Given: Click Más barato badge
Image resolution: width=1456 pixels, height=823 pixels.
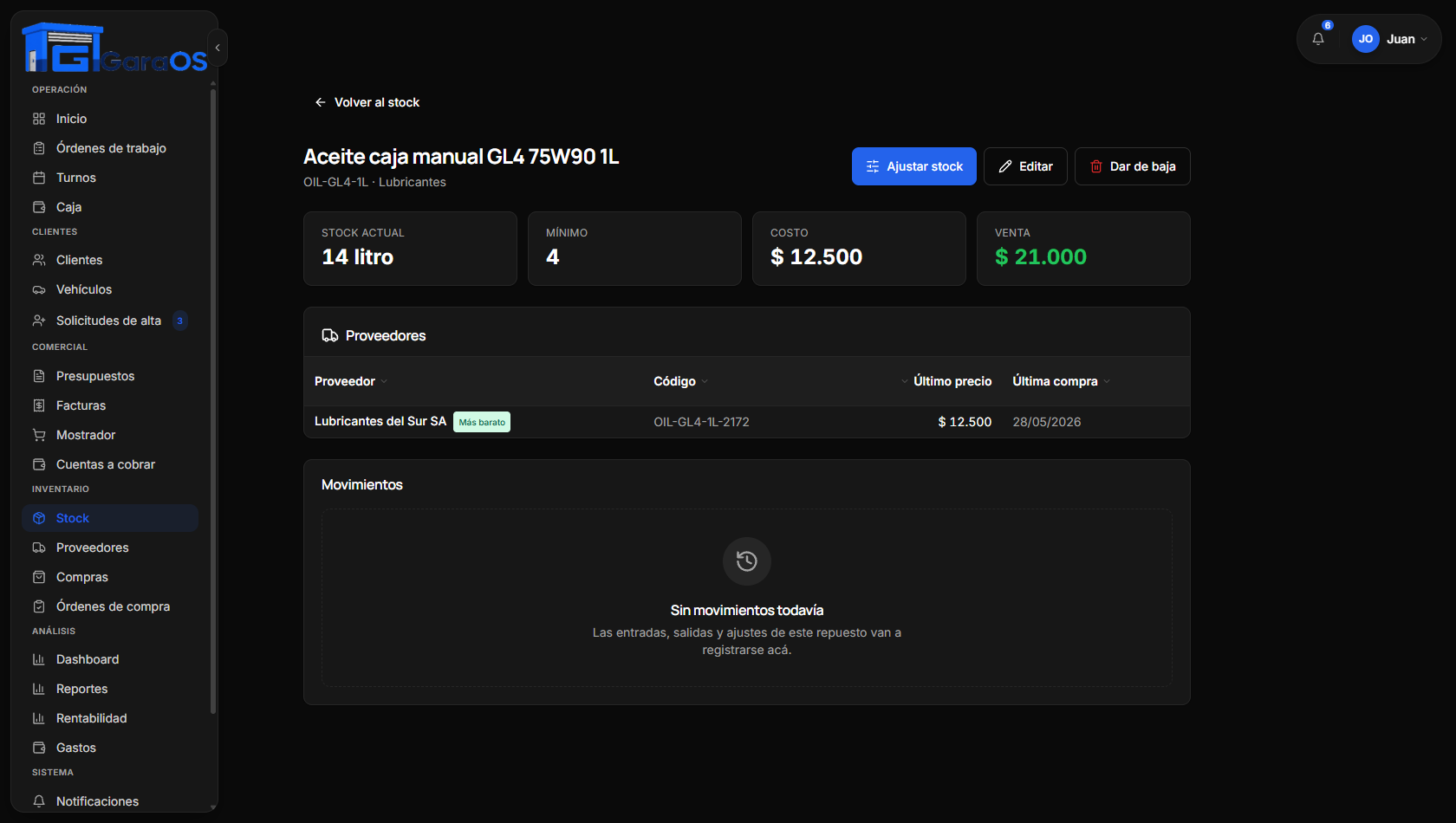Looking at the screenshot, I should coord(482,422).
